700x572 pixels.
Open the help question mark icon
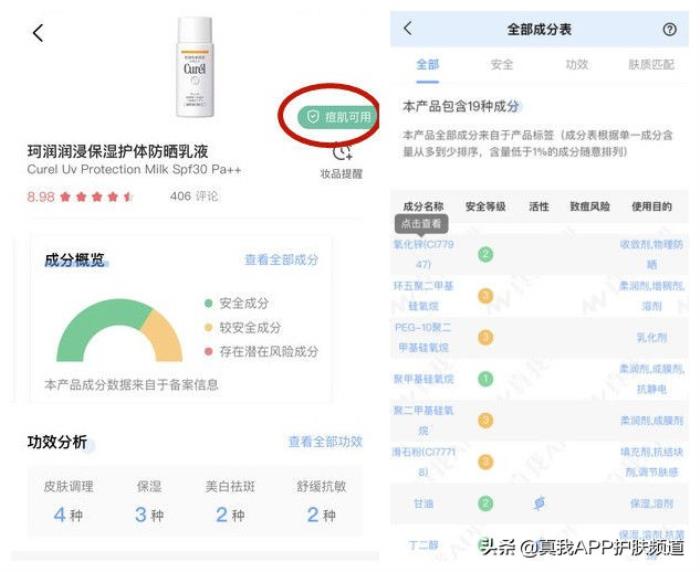669,30
